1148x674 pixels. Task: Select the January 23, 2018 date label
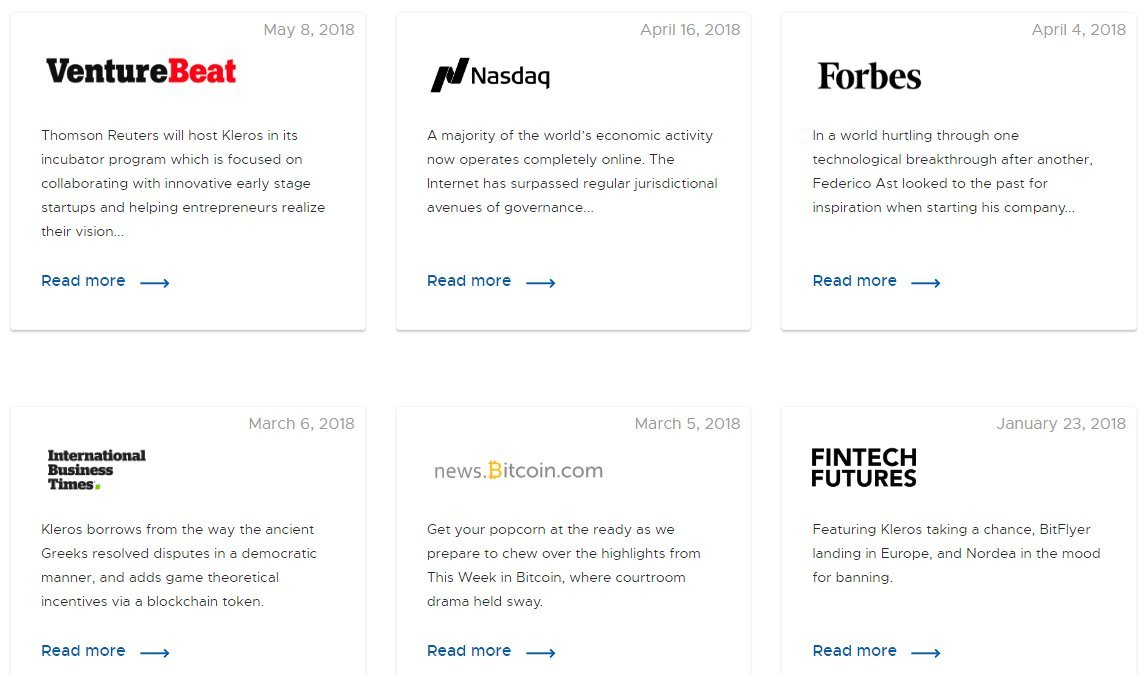pyautogui.click(x=1061, y=424)
